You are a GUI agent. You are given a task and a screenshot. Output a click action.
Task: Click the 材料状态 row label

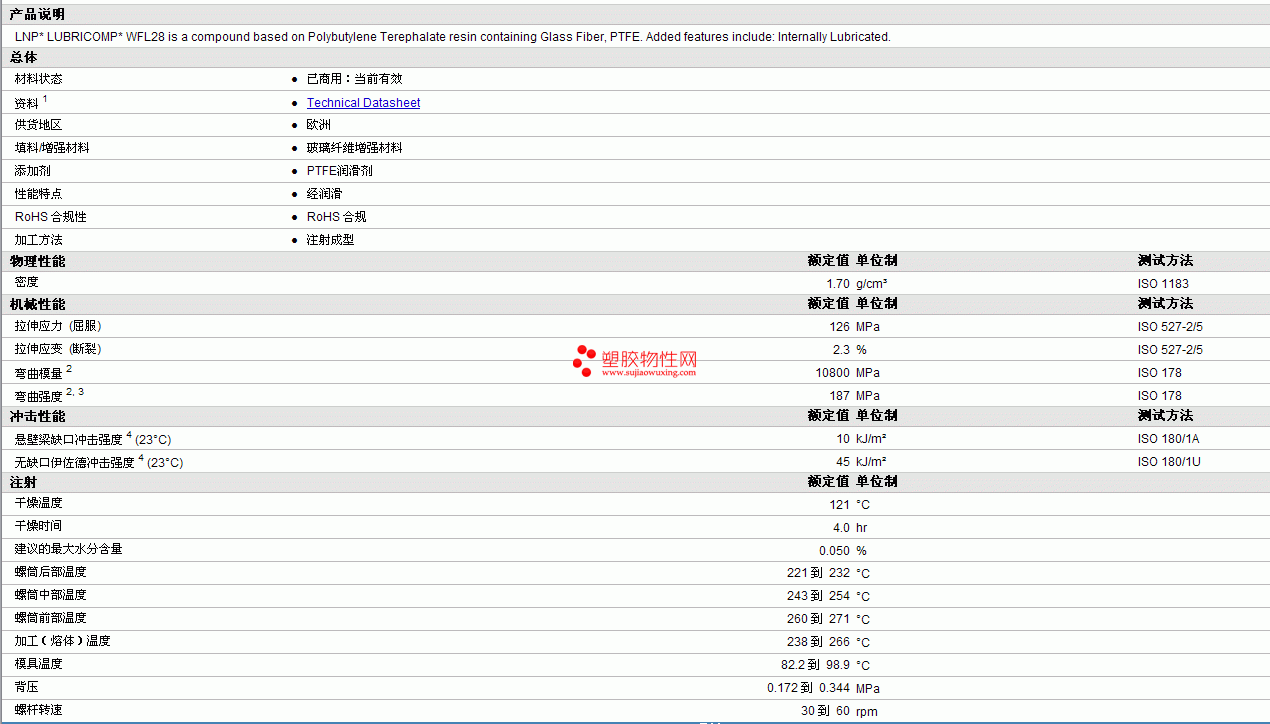(38, 79)
